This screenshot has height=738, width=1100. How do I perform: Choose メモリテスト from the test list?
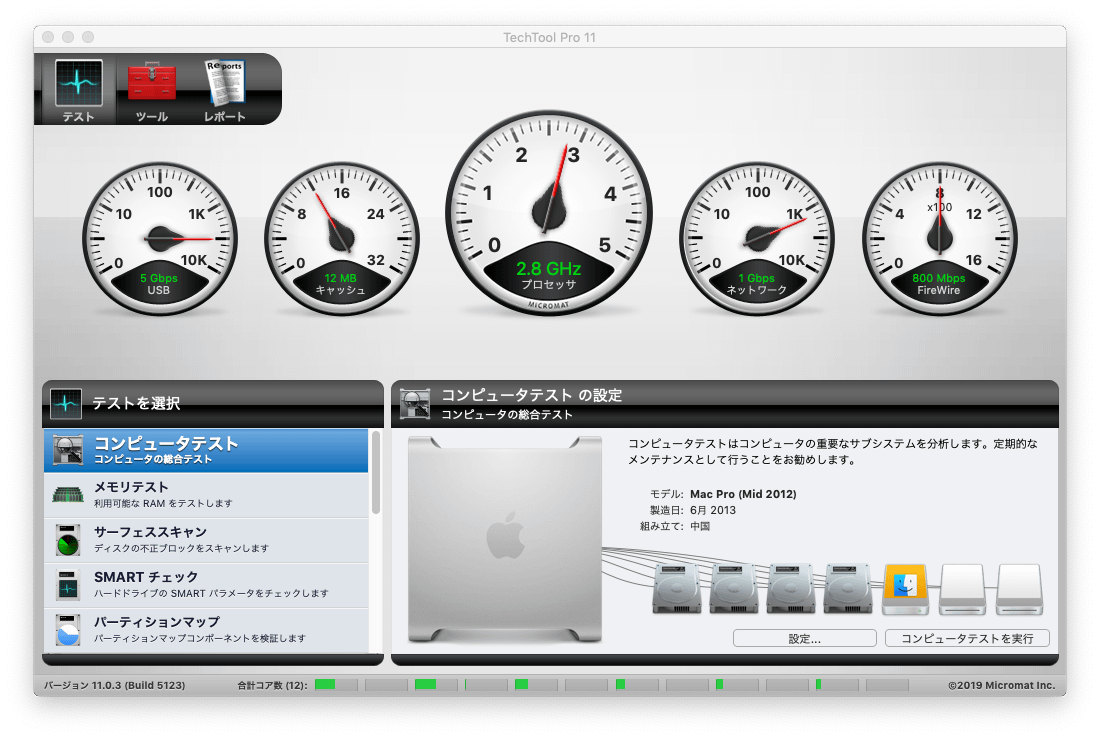pyautogui.click(x=206, y=495)
